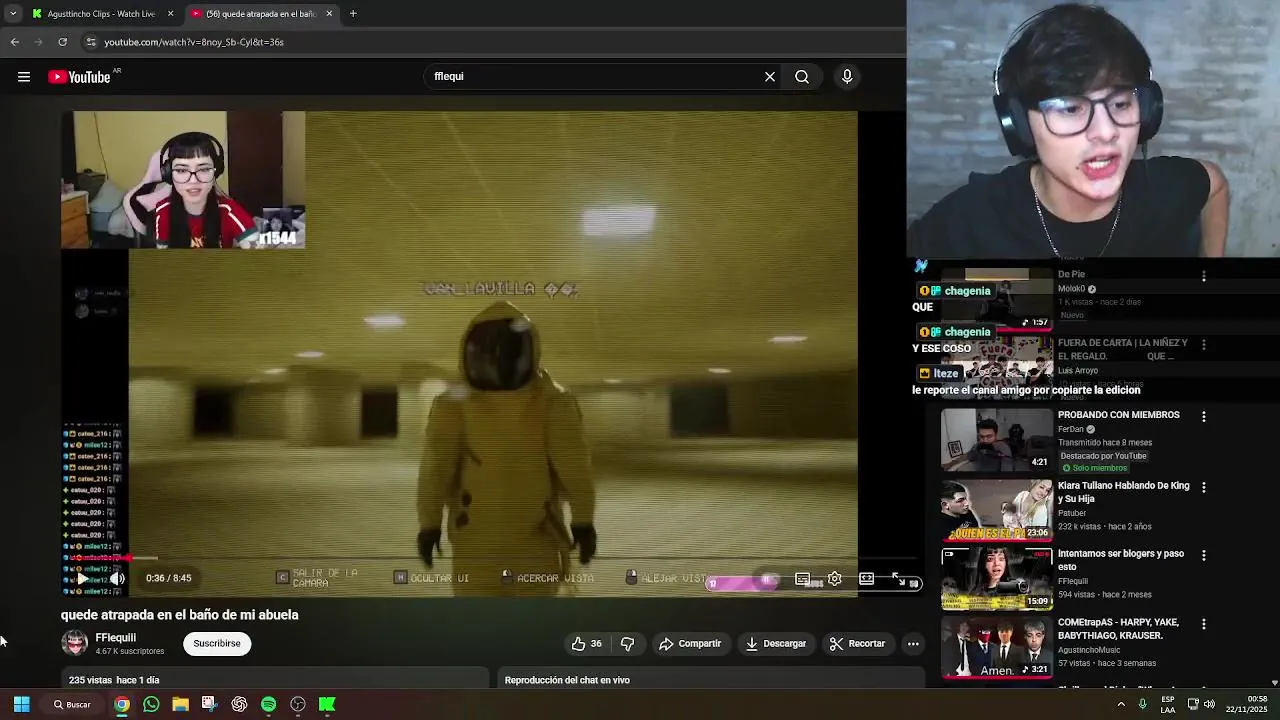The height and width of the screenshot is (720, 1280).
Task: Like the video with thumbs up
Action: tap(586, 644)
